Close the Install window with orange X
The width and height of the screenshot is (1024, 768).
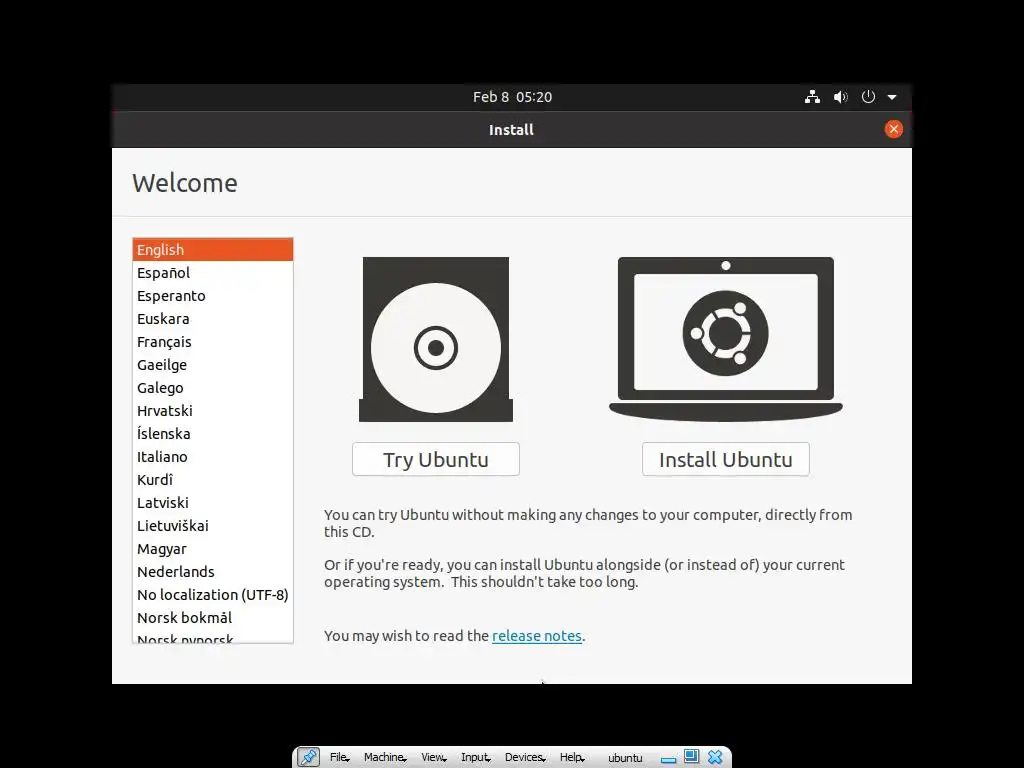(893, 129)
